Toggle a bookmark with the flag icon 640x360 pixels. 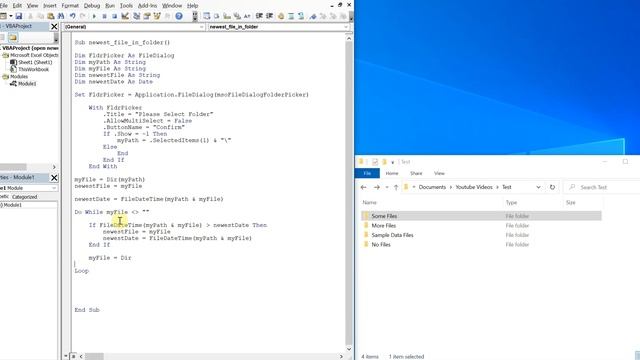(313, 16)
